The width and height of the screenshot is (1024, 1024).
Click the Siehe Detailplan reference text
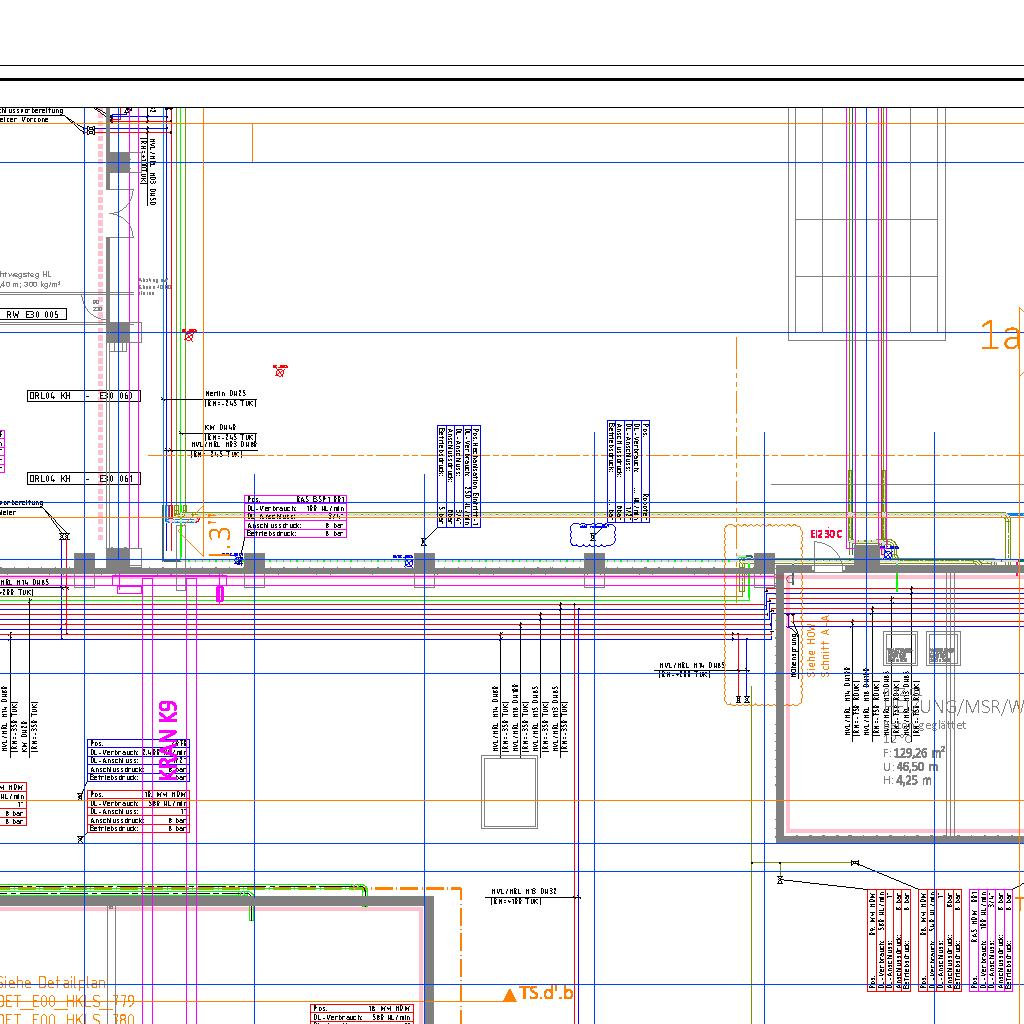point(53,983)
